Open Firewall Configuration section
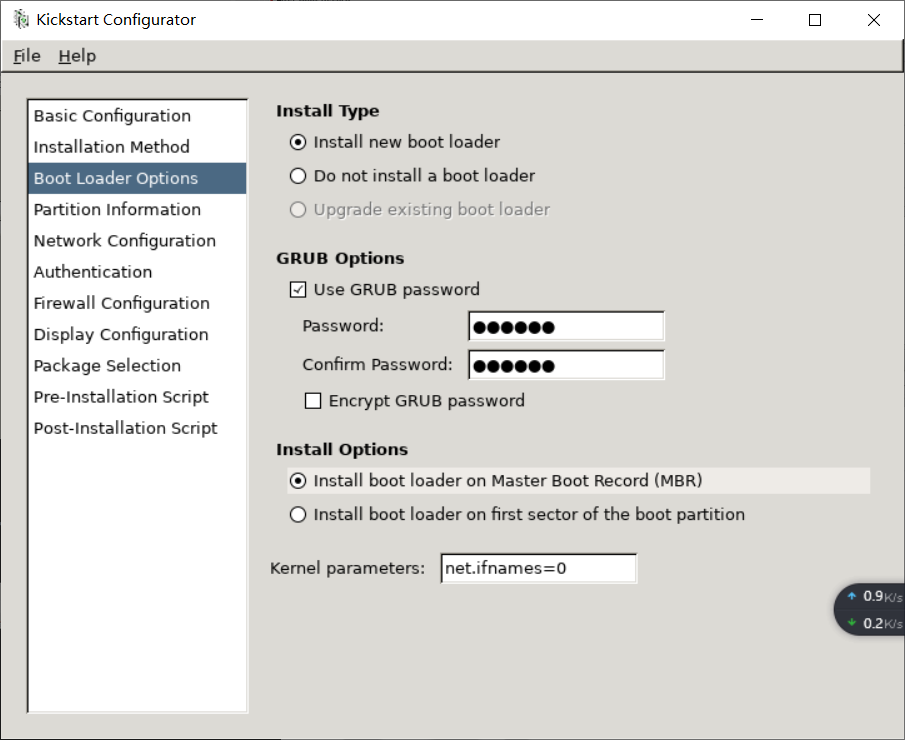905x740 pixels. [137, 302]
